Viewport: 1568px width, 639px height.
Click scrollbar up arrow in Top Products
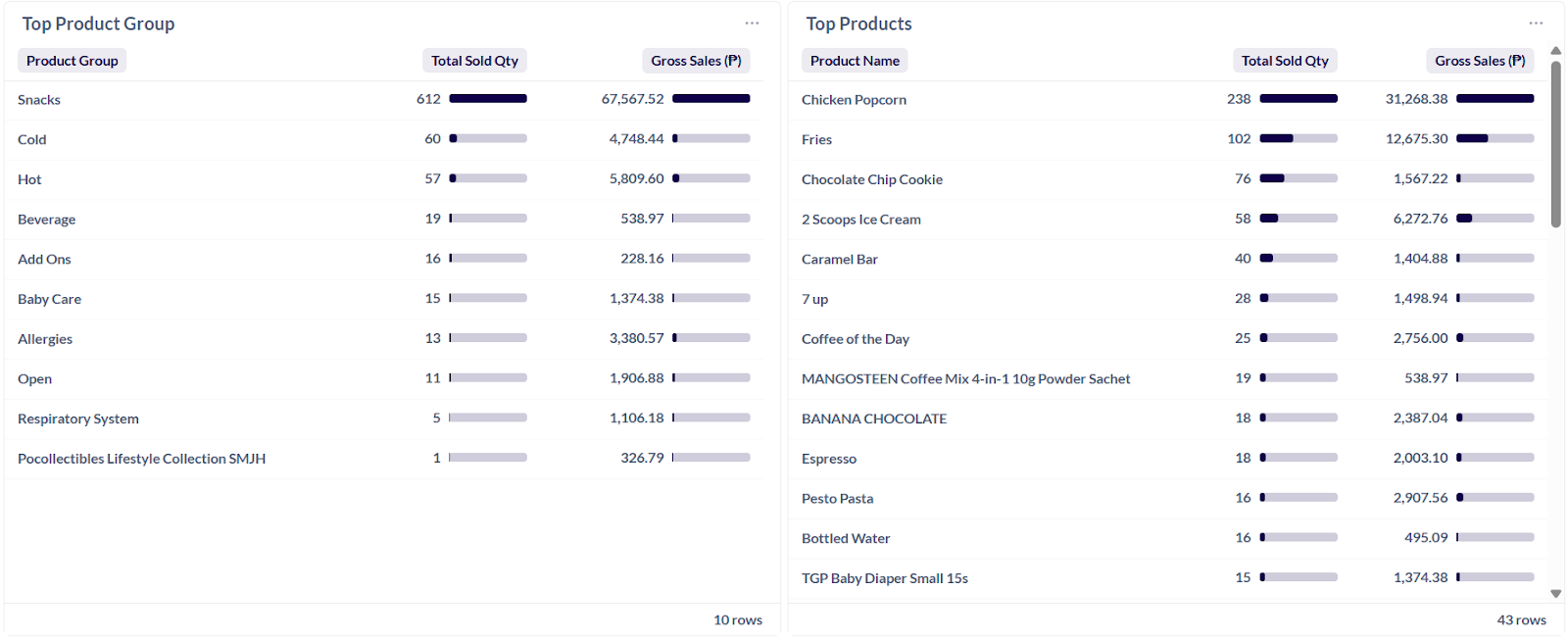coord(1555,51)
